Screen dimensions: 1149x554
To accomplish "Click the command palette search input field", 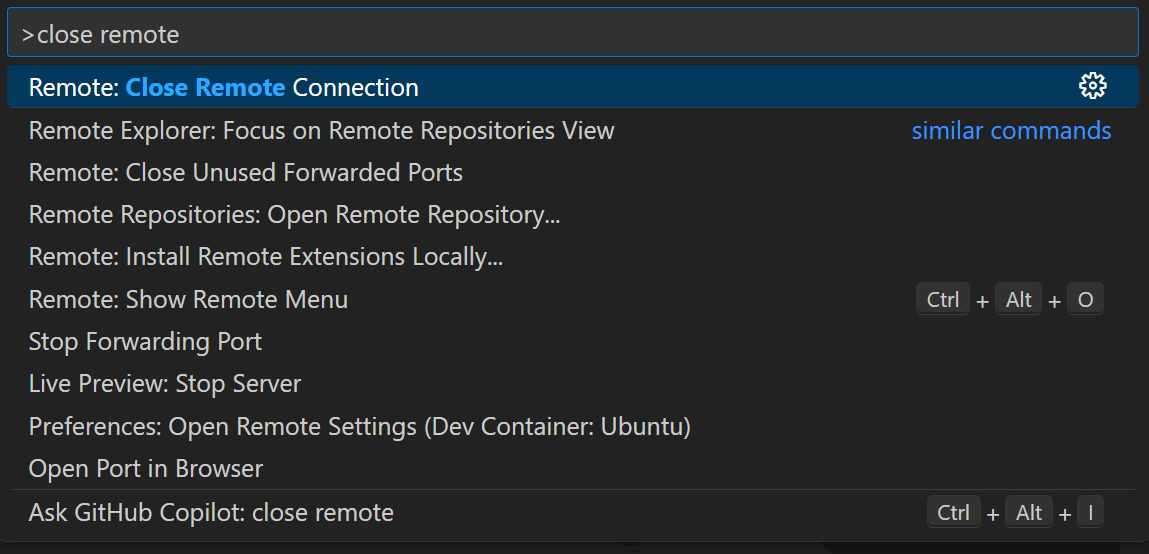I will (572, 34).
